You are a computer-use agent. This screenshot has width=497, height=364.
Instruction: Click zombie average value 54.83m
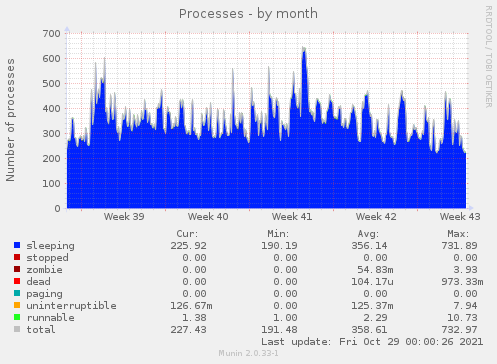tap(375, 270)
